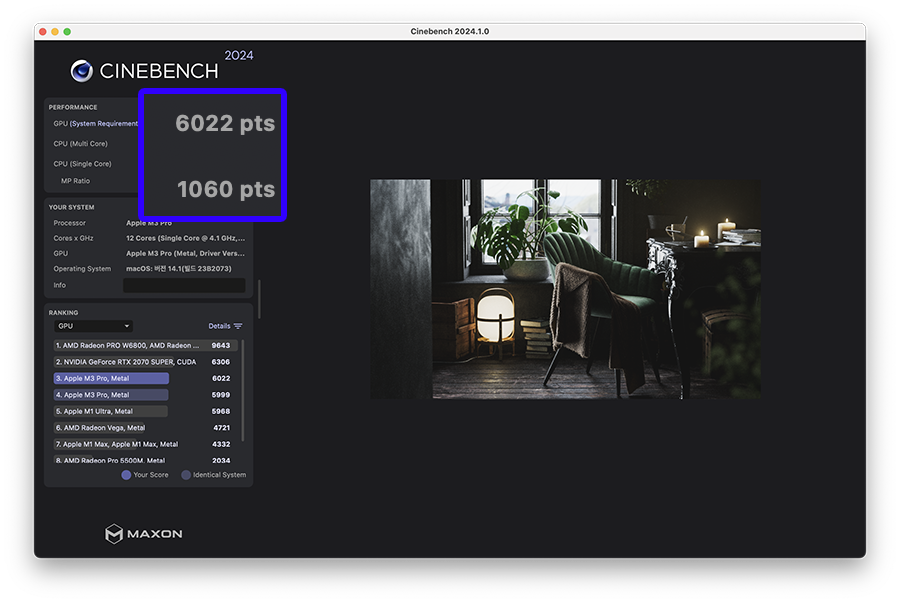This screenshot has width=900, height=603.
Task: Select CPU (Multi Core) performance row
Action: point(80,143)
